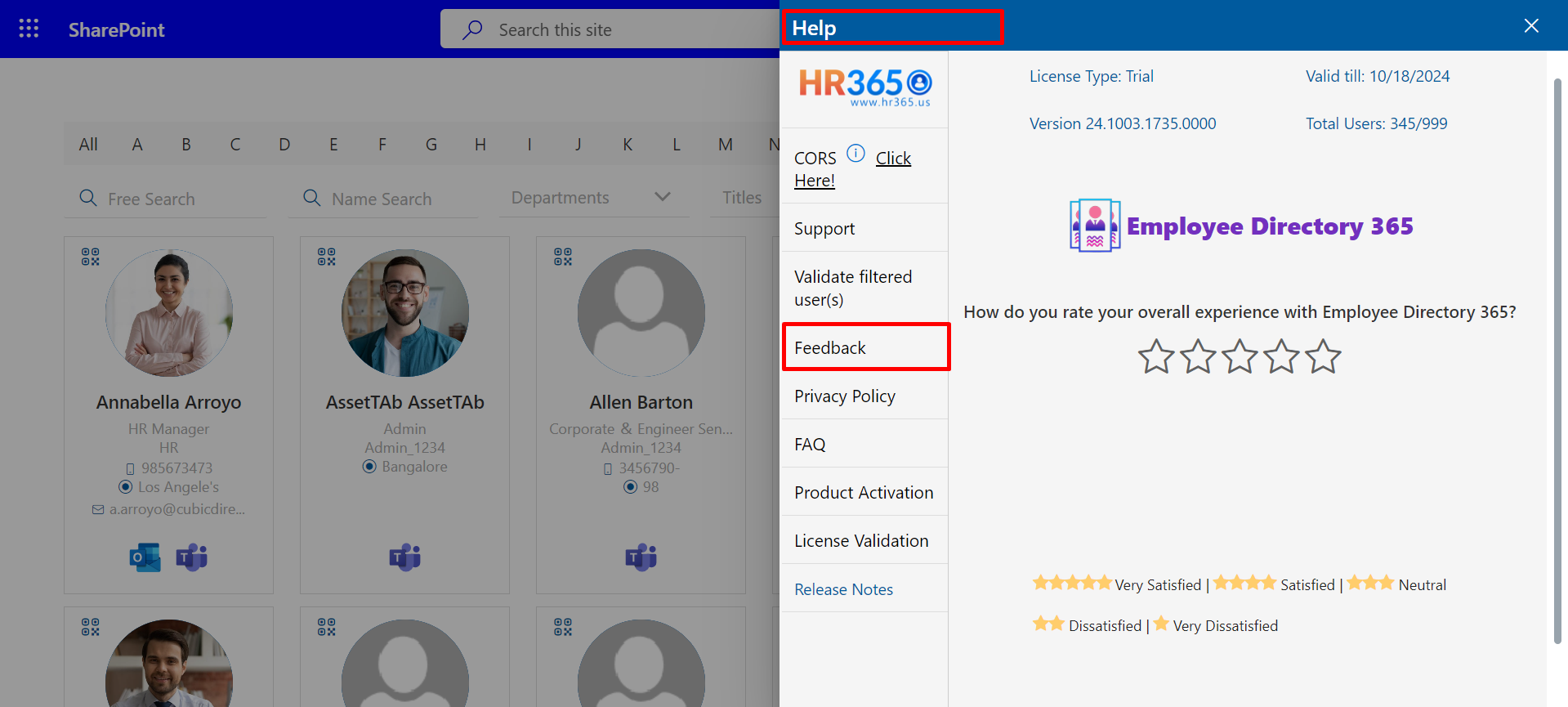Open the Feedback section
1568x707 pixels.
tap(864, 347)
